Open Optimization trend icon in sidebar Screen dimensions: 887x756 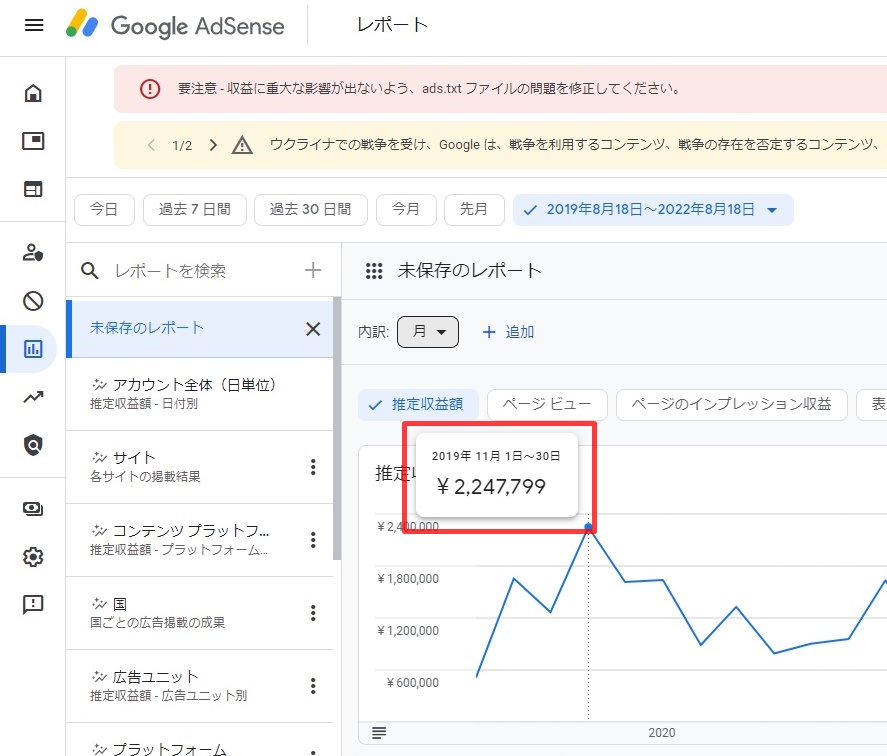(x=33, y=397)
